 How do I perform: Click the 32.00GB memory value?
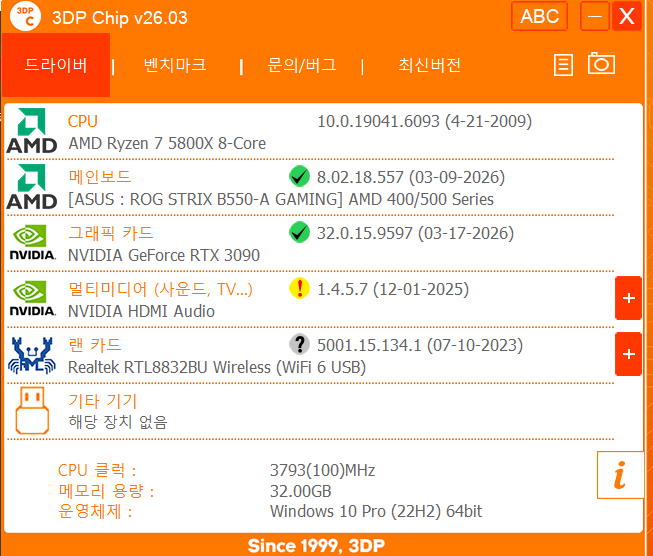(x=300, y=491)
